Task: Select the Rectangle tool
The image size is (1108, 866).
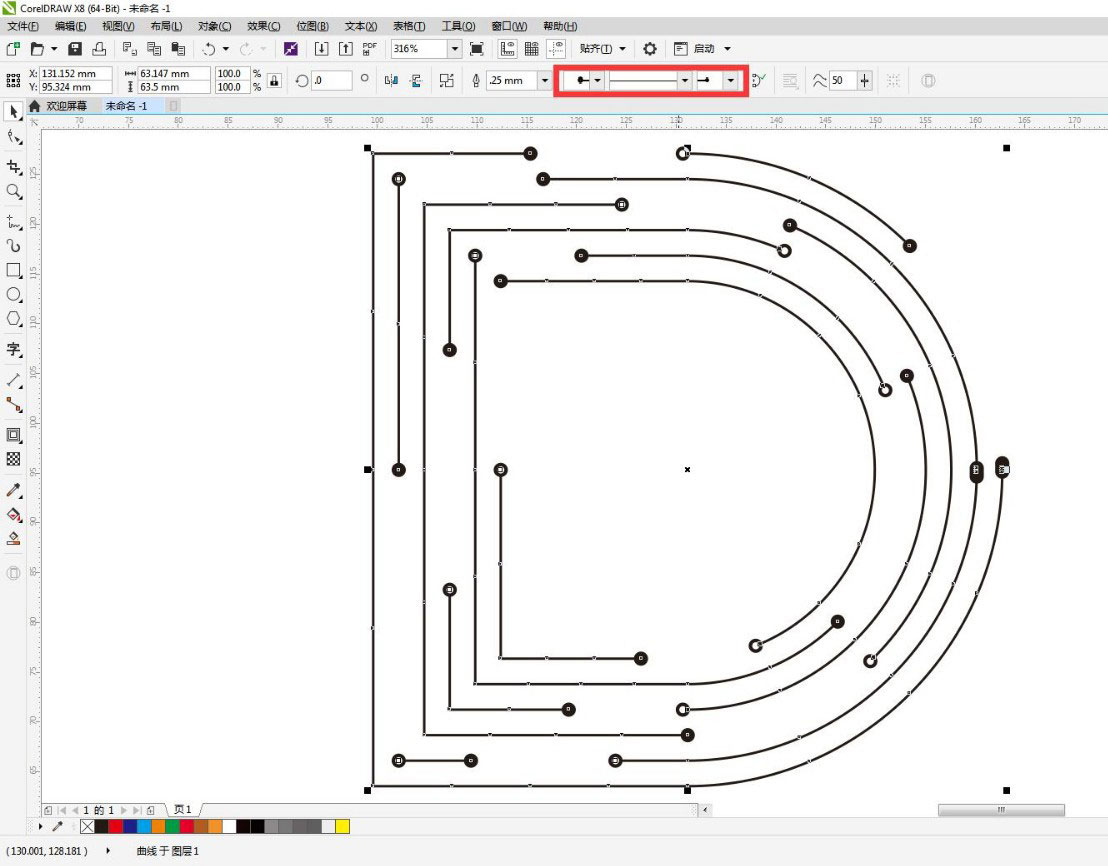Action: click(14, 270)
